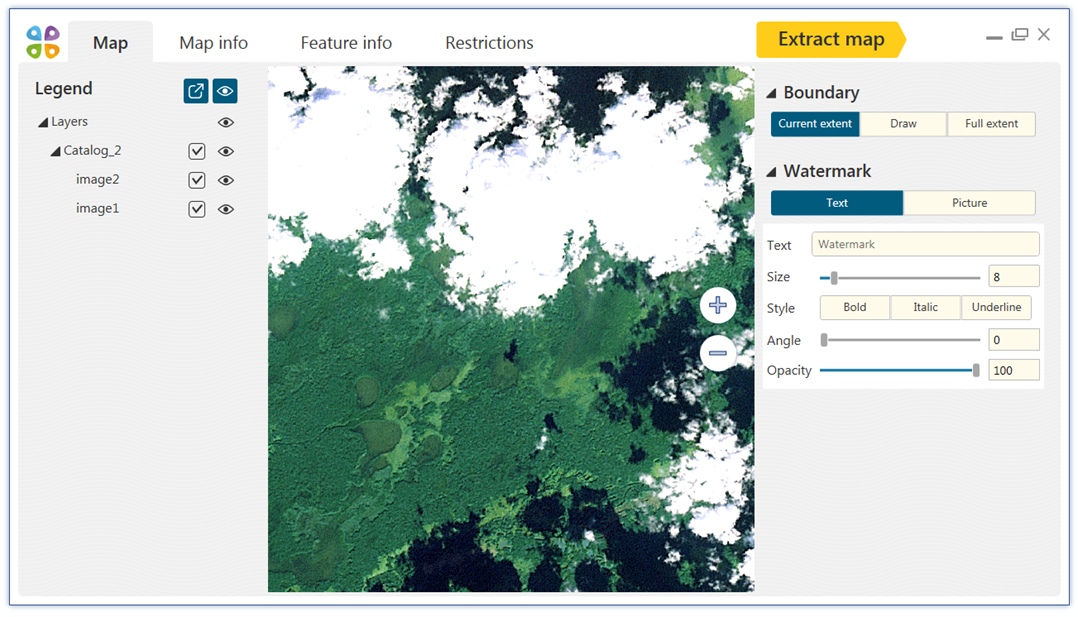Open the legend pop-out export icon
1078x617 pixels.
[196, 91]
